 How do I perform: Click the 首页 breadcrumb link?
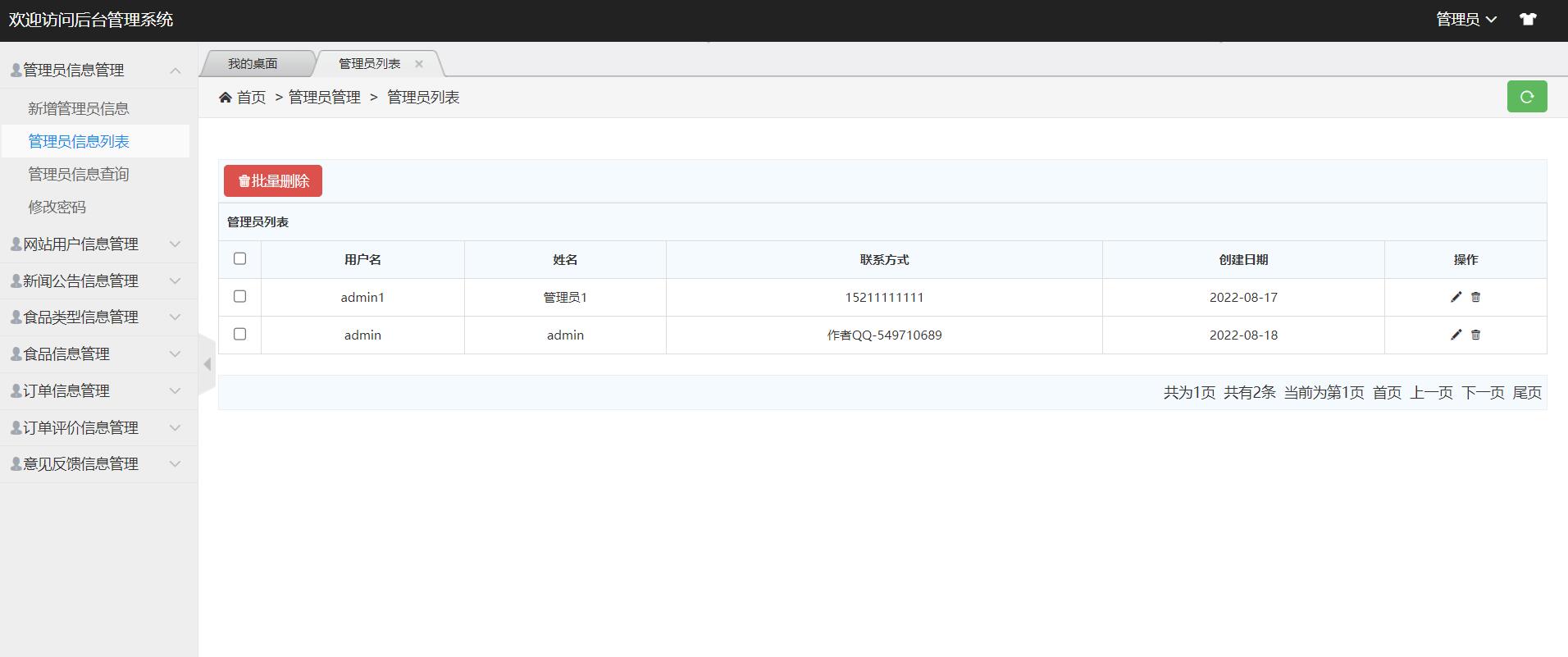pyautogui.click(x=251, y=98)
